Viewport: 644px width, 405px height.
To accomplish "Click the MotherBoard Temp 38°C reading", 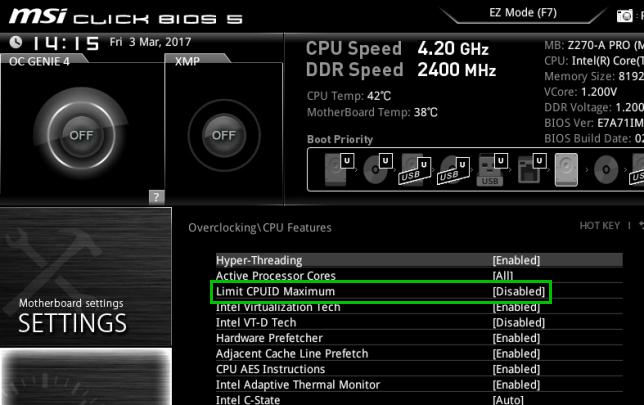I will pyautogui.click(x=372, y=113).
